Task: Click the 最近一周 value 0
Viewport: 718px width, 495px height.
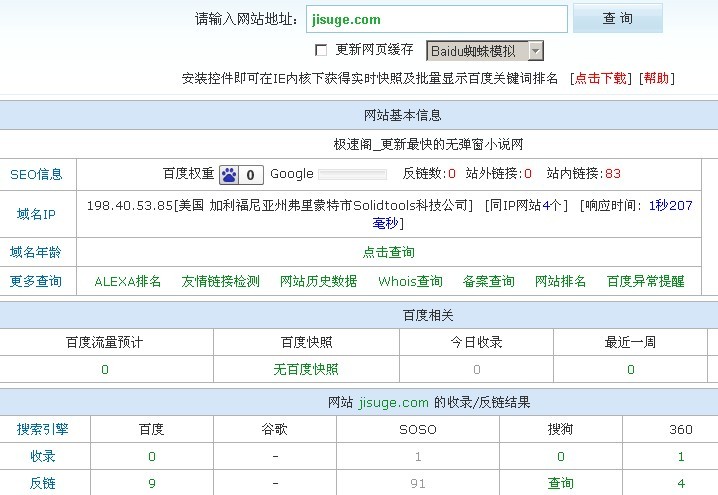Action: point(631,370)
